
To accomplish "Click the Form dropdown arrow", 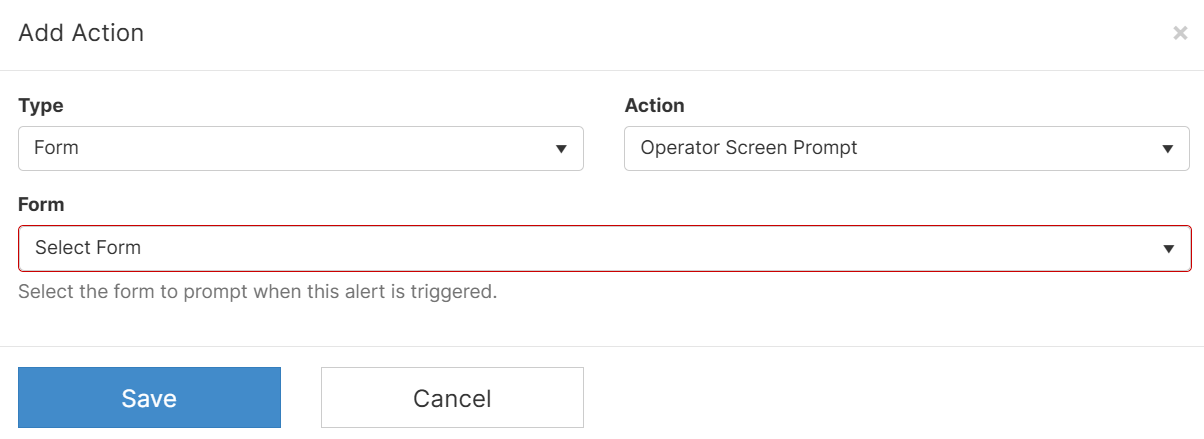I will tap(1168, 249).
